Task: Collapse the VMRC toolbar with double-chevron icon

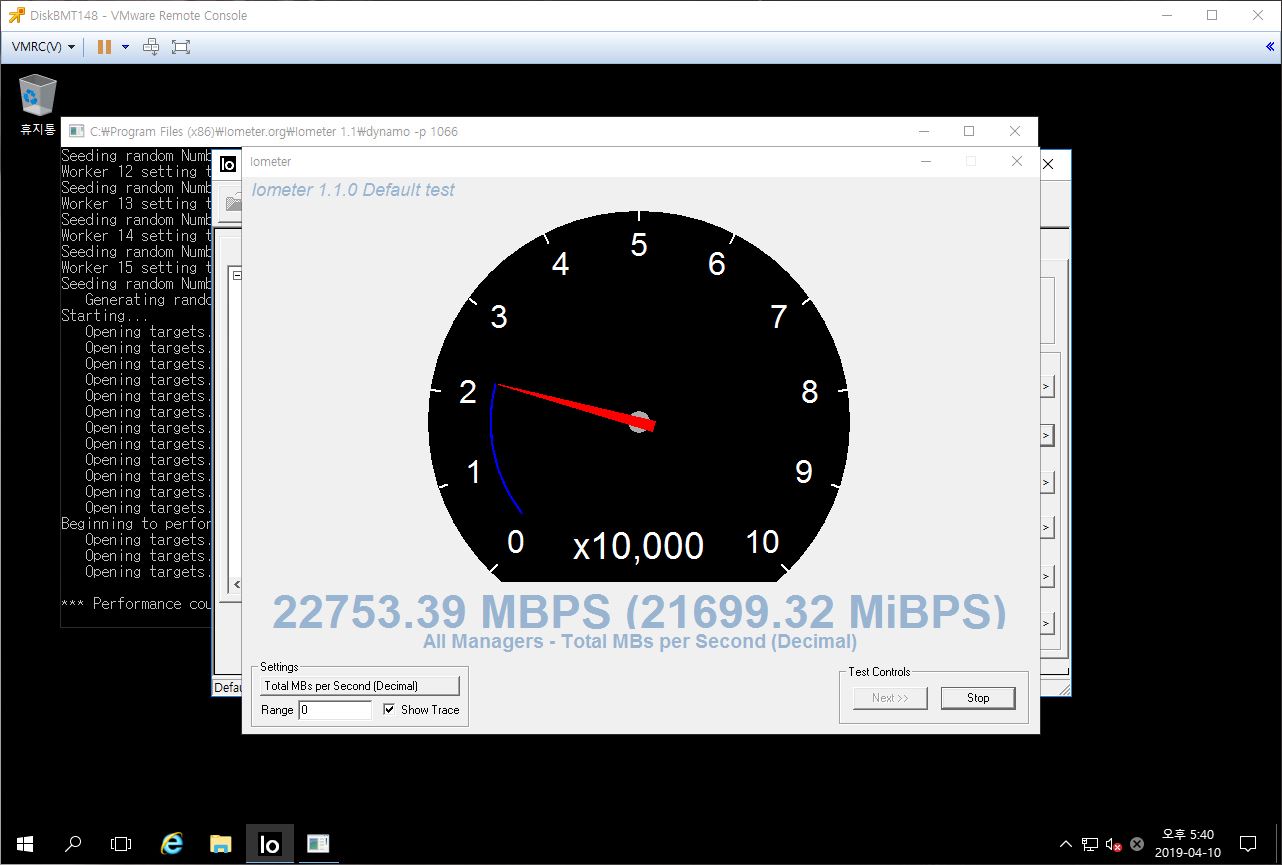Action: 1270,46
